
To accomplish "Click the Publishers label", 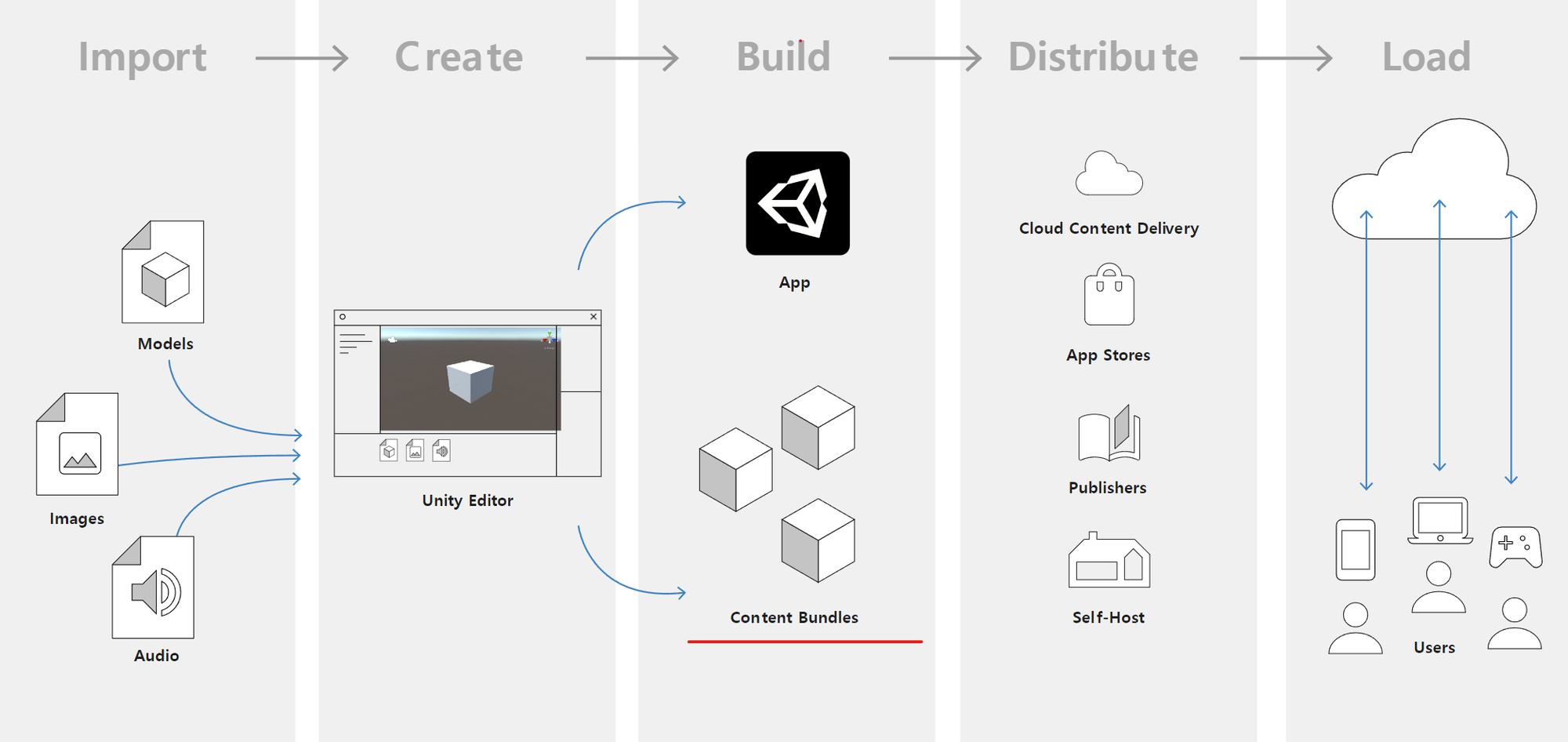I will (x=1108, y=488).
